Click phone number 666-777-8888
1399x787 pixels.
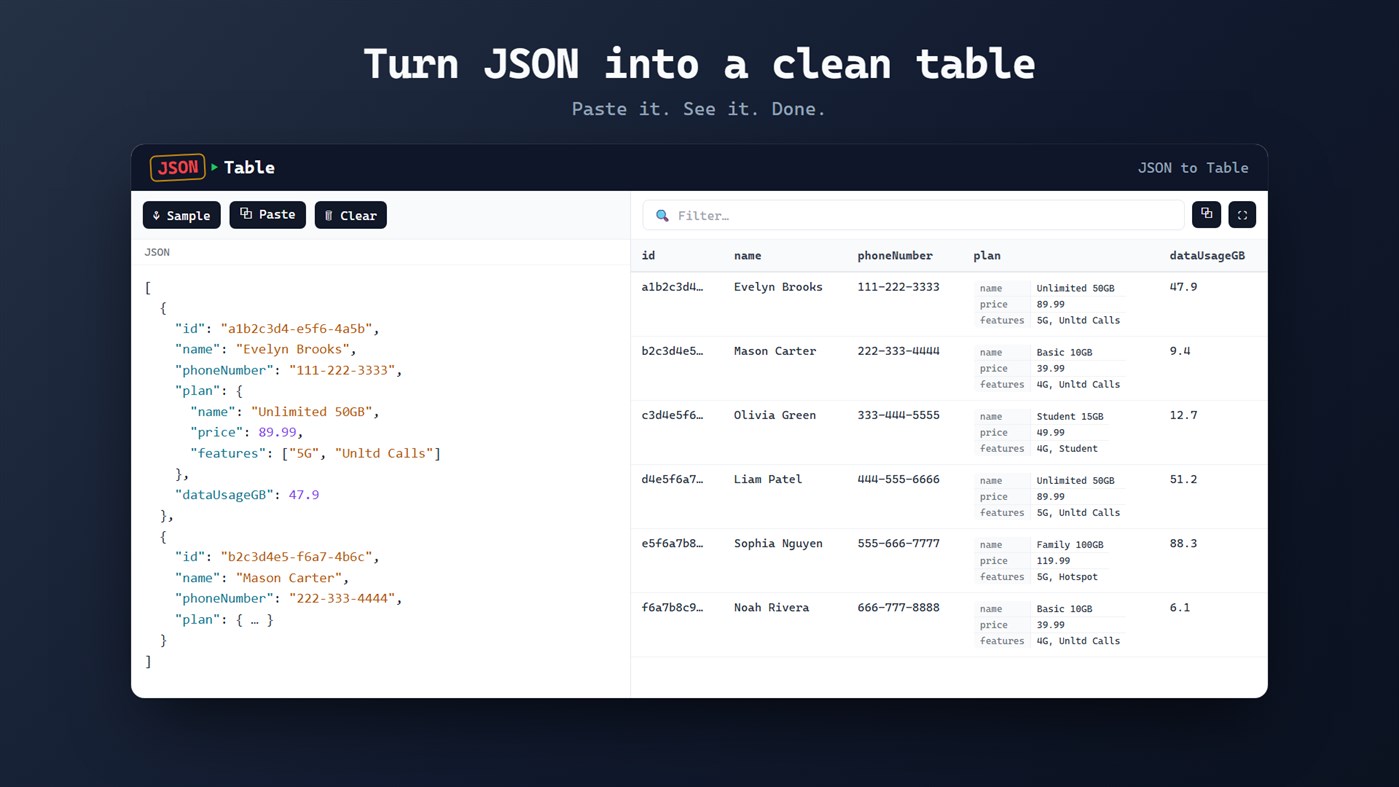(x=898, y=607)
